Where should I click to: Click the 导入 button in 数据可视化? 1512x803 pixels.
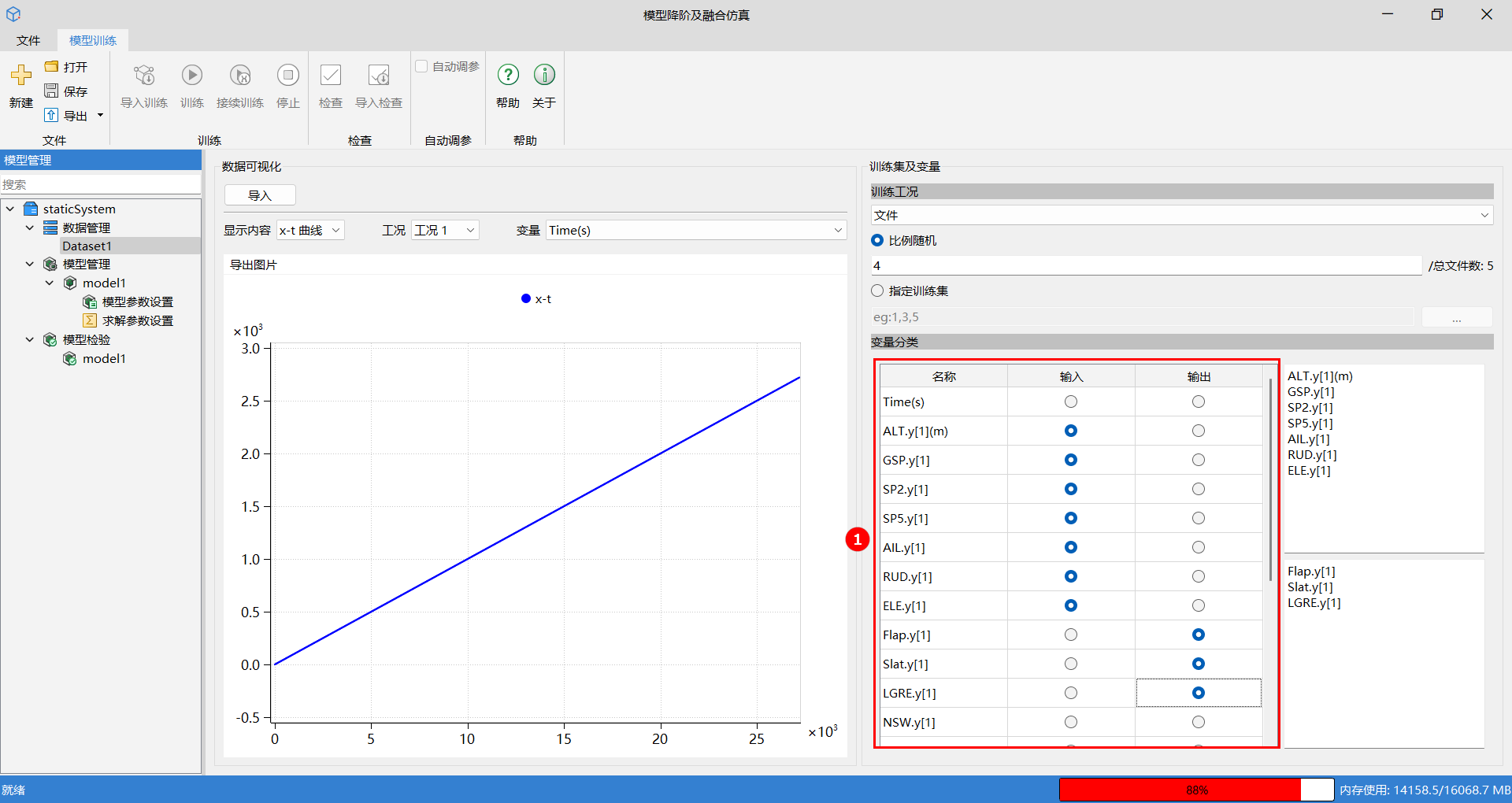(x=260, y=195)
